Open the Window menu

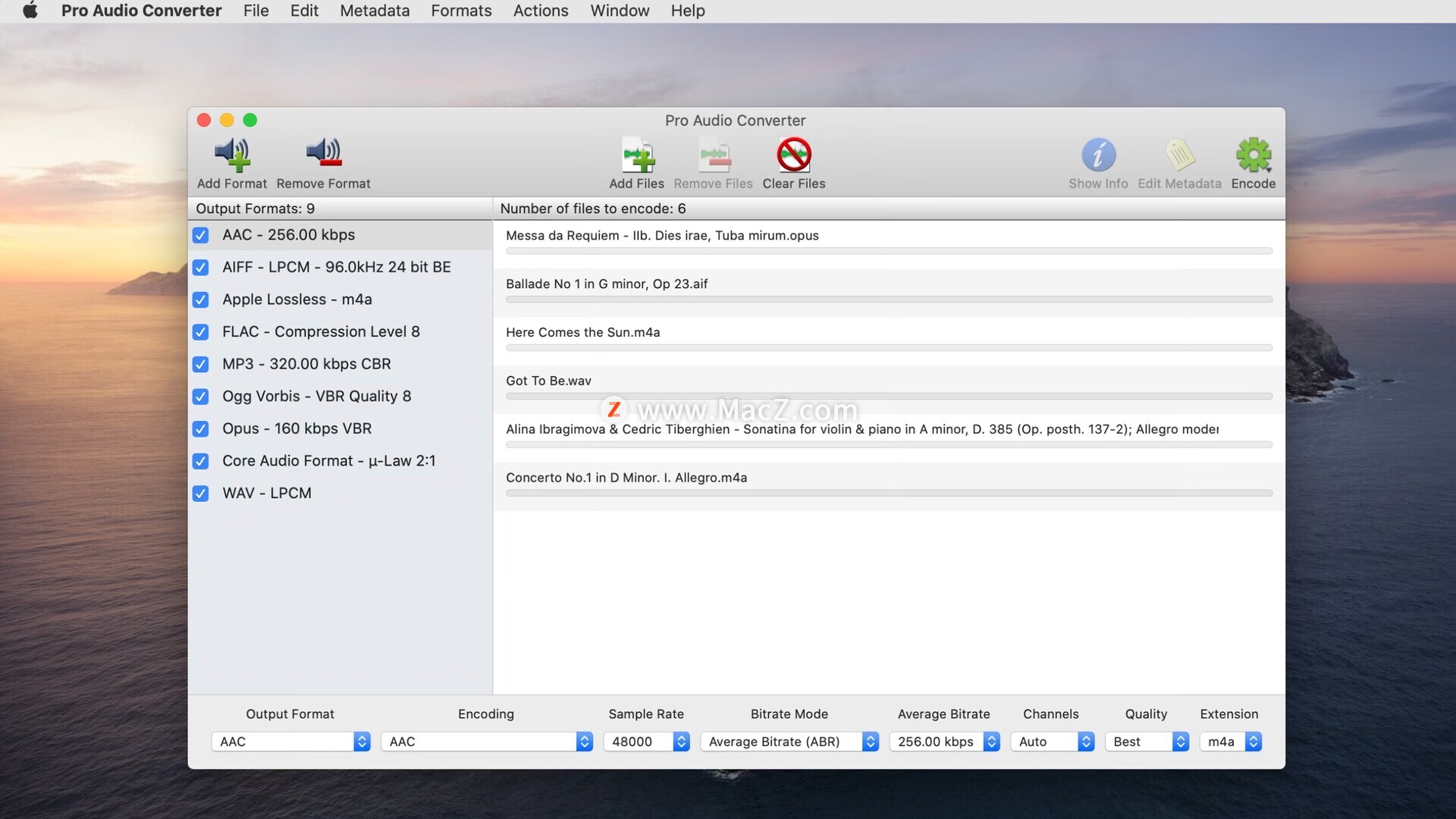pos(620,11)
